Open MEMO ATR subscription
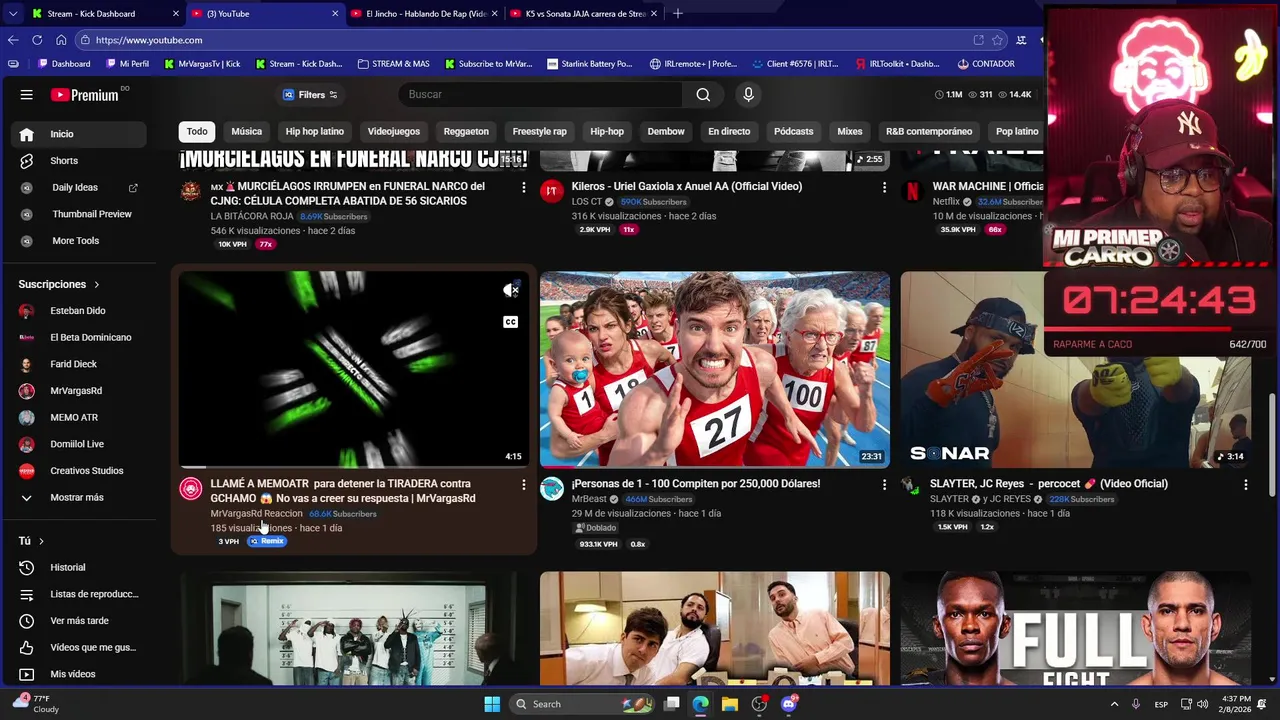The image size is (1280, 720). click(x=80, y=418)
